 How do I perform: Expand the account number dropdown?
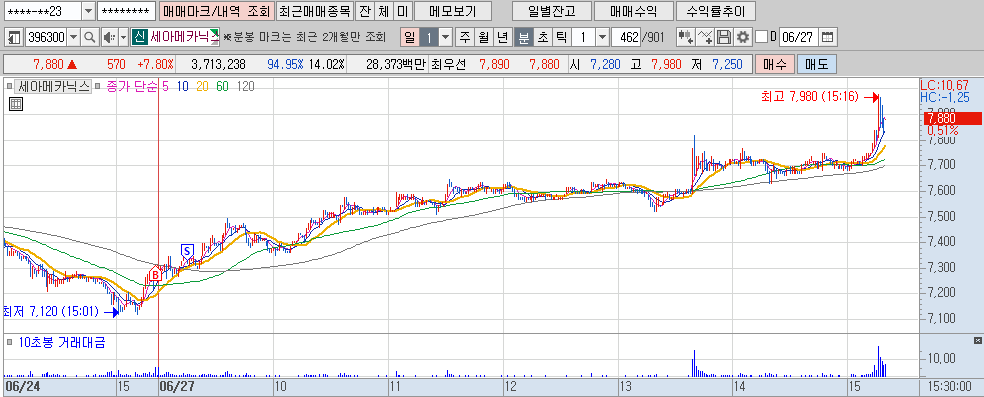pyautogui.click(x=88, y=11)
